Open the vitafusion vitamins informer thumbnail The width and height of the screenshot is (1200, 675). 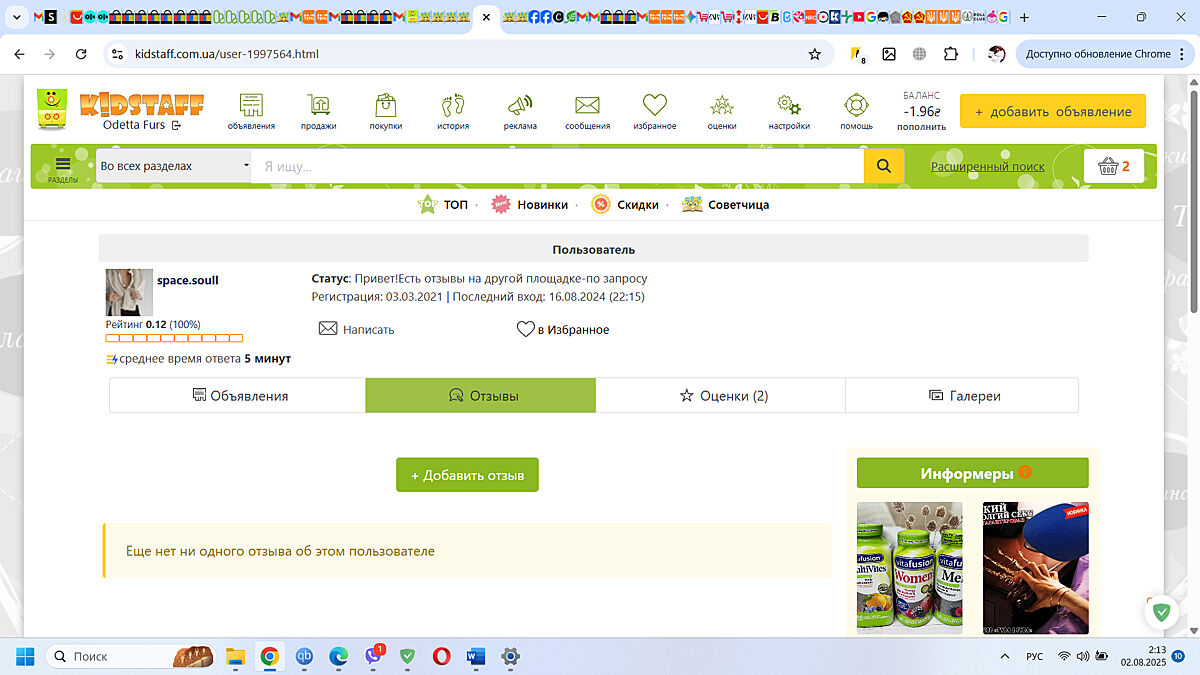(x=909, y=567)
